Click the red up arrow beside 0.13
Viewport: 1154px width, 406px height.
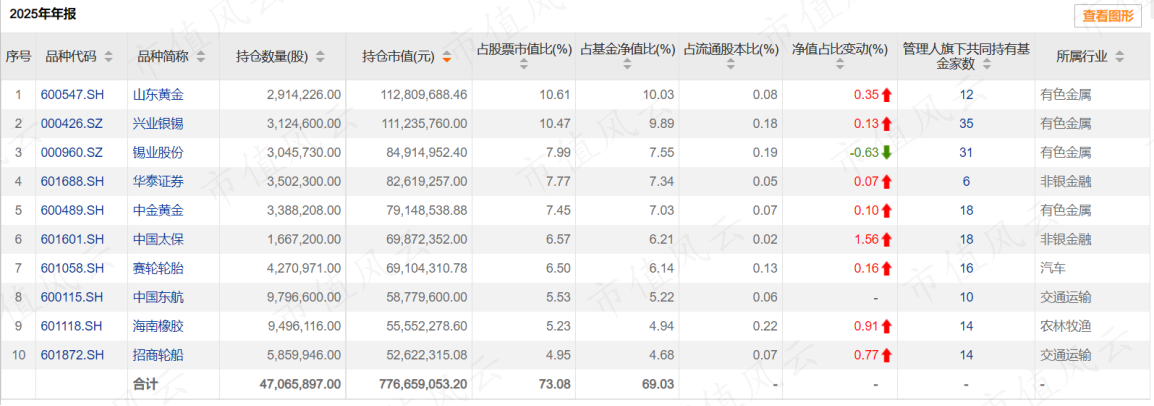(886, 124)
